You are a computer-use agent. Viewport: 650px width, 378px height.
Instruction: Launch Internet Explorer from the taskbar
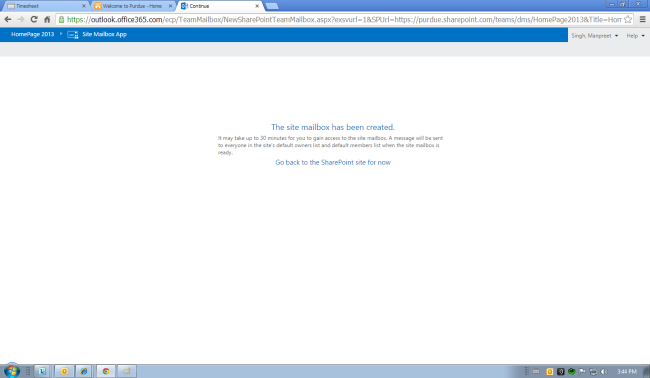(84, 371)
